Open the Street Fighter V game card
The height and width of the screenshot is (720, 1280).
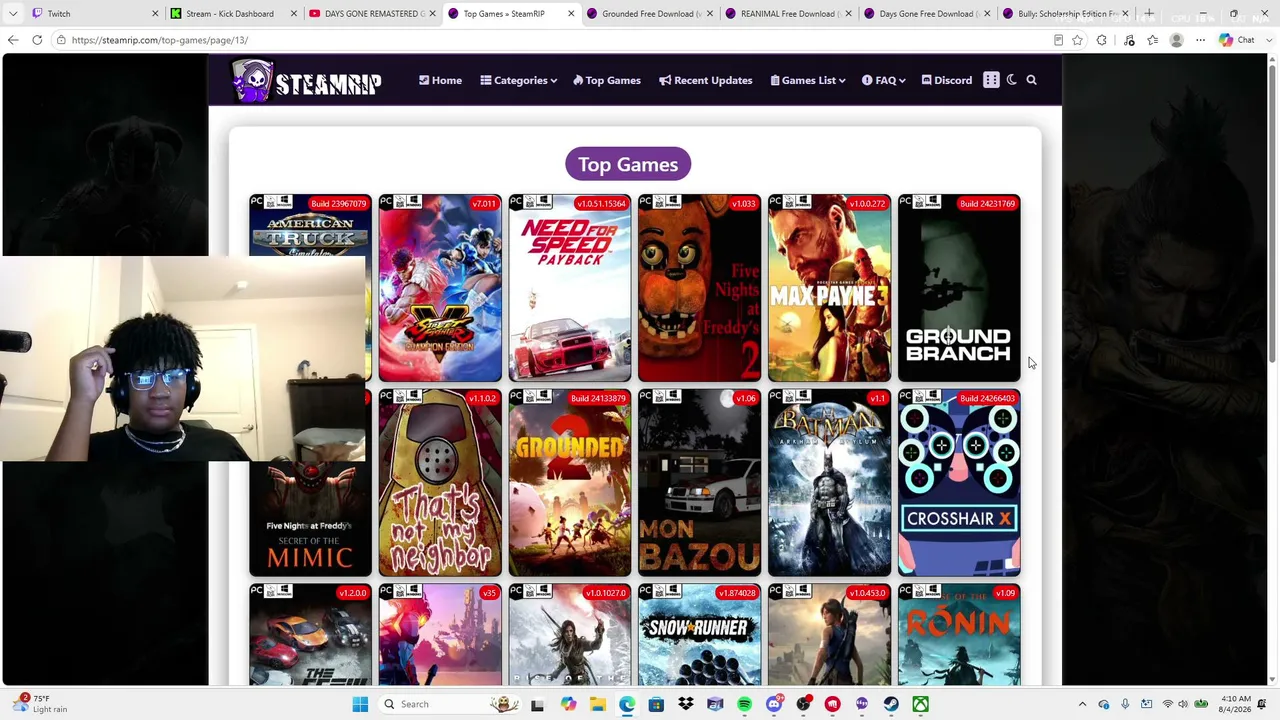440,288
